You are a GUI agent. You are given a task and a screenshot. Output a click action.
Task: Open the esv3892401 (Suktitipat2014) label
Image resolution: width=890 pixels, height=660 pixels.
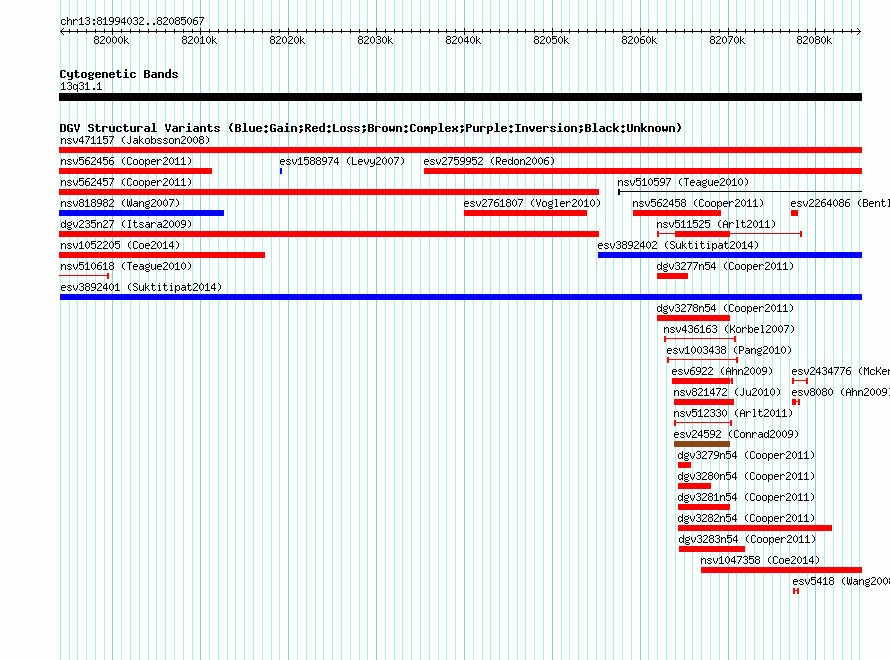141,287
